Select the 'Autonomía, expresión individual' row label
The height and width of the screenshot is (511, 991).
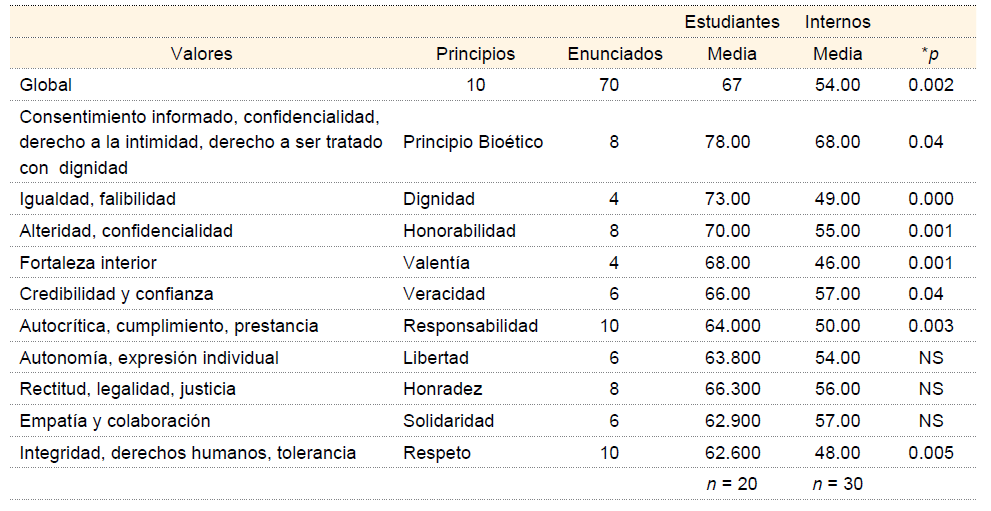tap(149, 358)
